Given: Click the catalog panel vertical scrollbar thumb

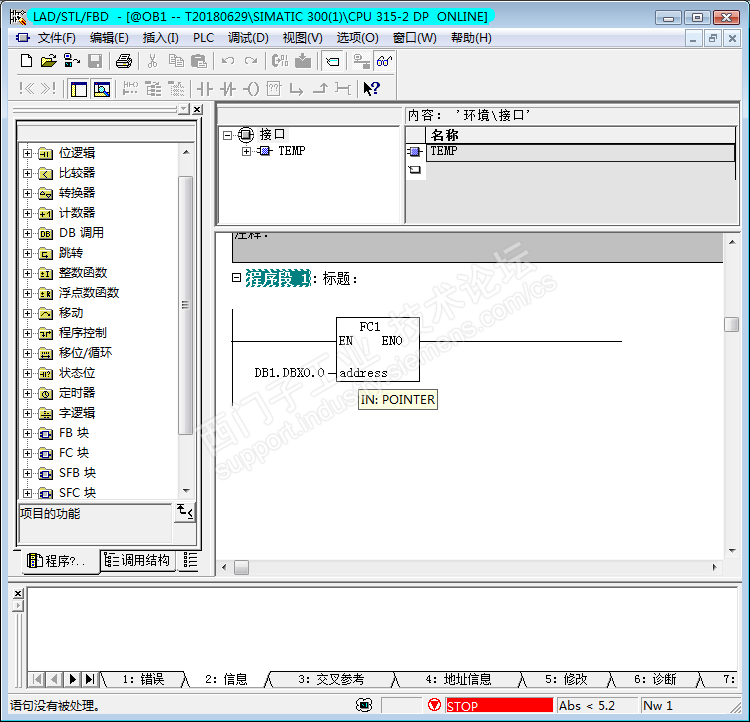Looking at the screenshot, I should pos(186,305).
